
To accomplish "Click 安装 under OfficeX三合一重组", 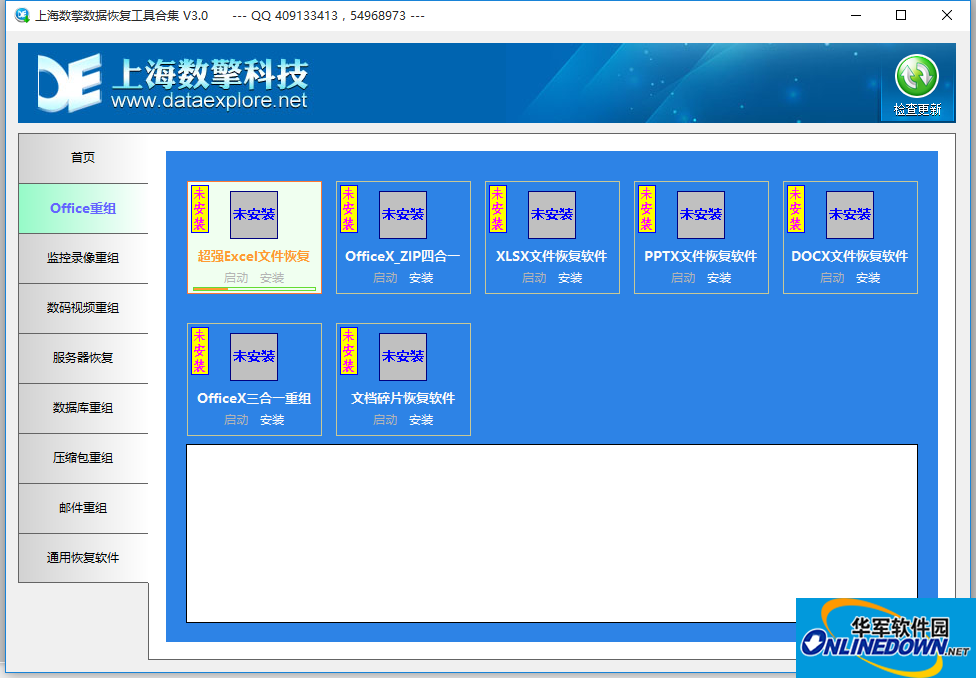I will [272, 420].
